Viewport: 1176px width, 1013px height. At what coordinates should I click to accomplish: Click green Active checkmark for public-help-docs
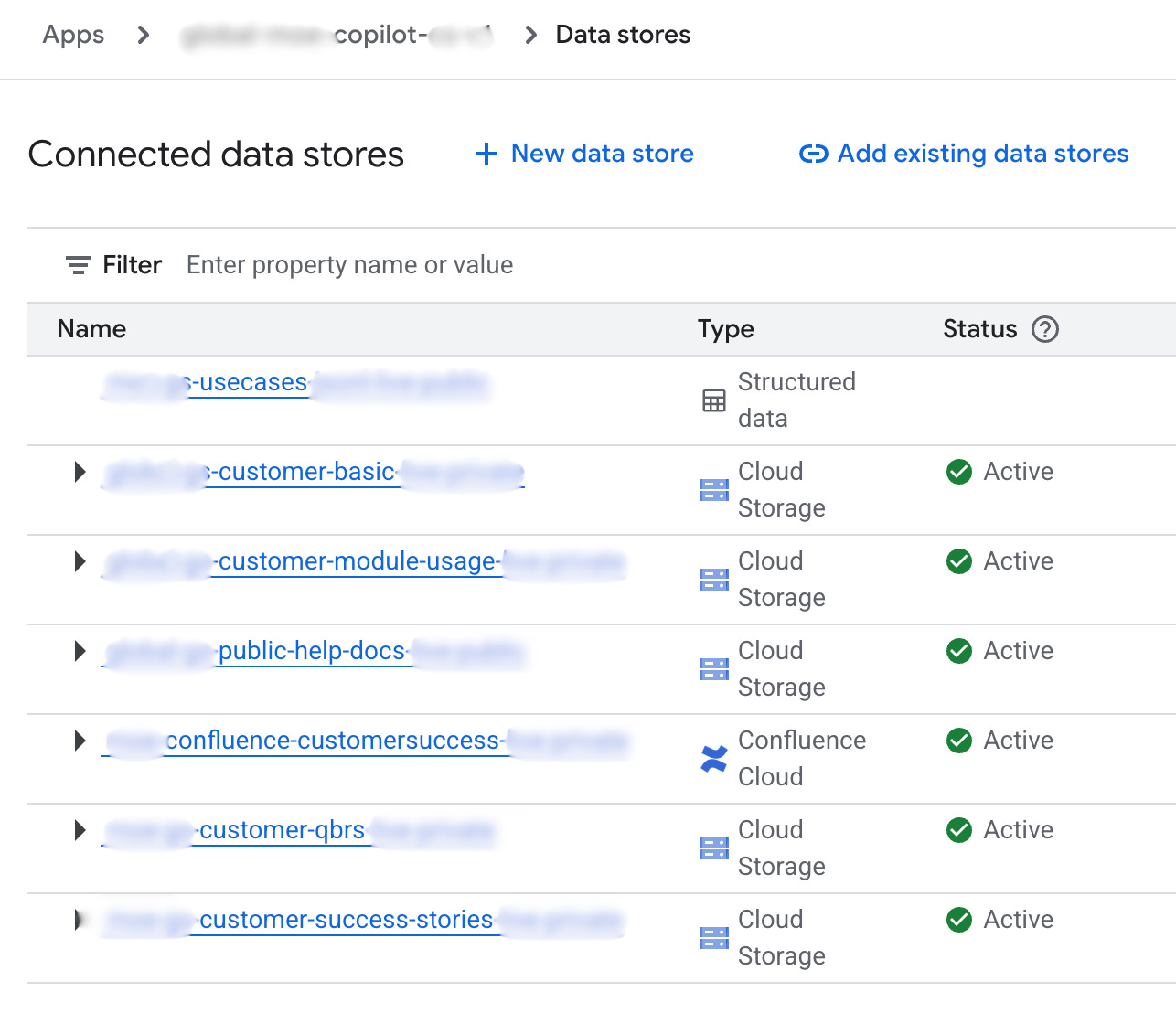point(959,651)
